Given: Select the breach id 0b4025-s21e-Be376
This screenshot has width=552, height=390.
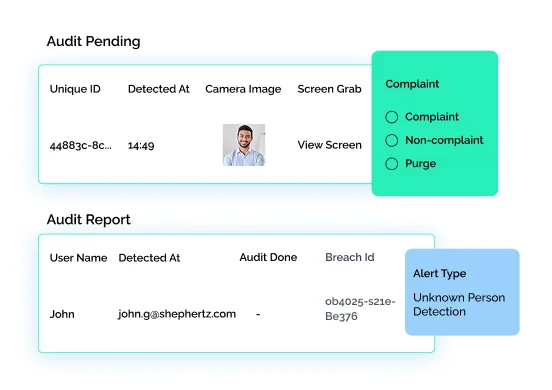Looking at the screenshot, I should 360,309.
